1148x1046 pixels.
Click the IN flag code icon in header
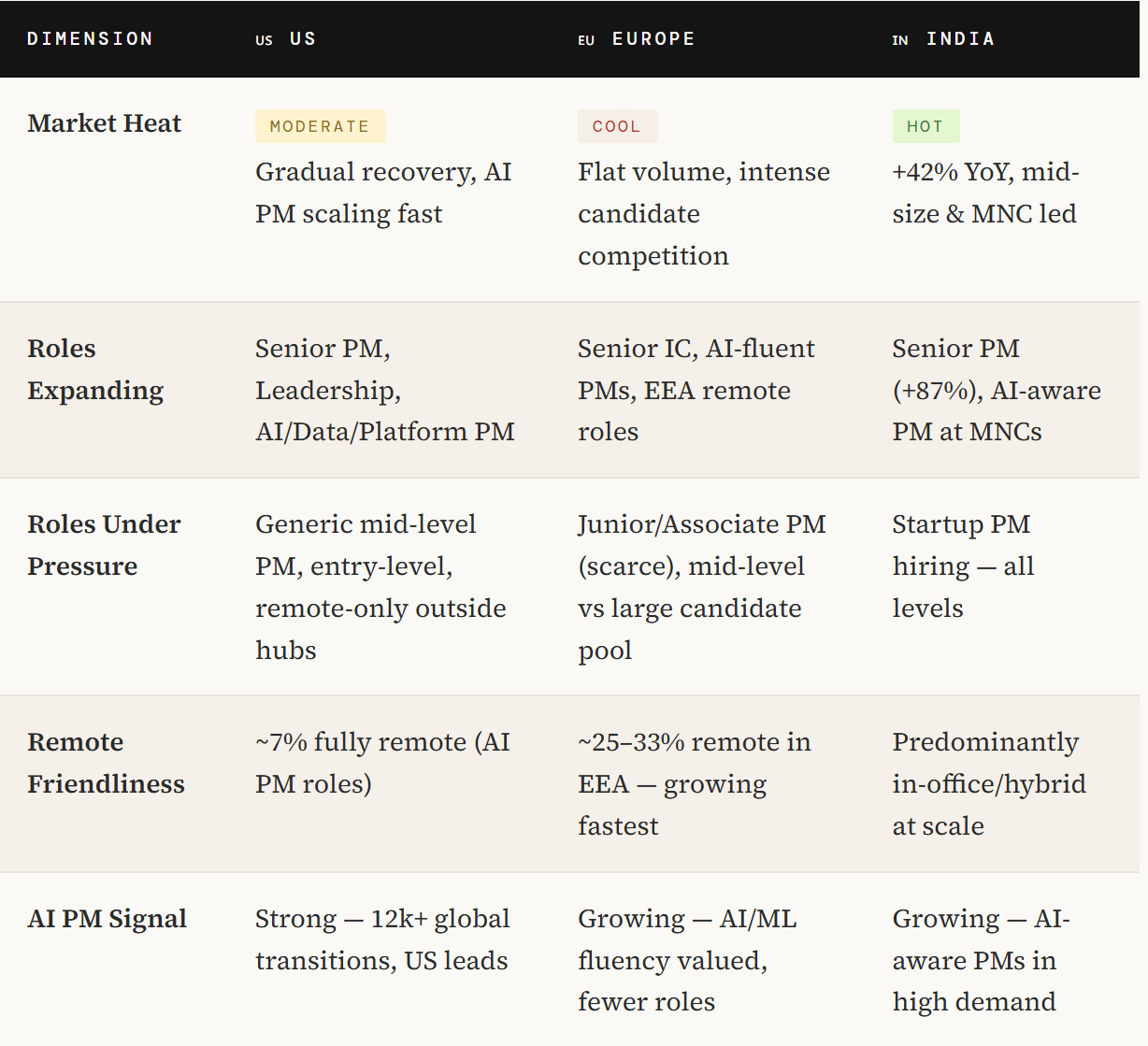point(900,40)
